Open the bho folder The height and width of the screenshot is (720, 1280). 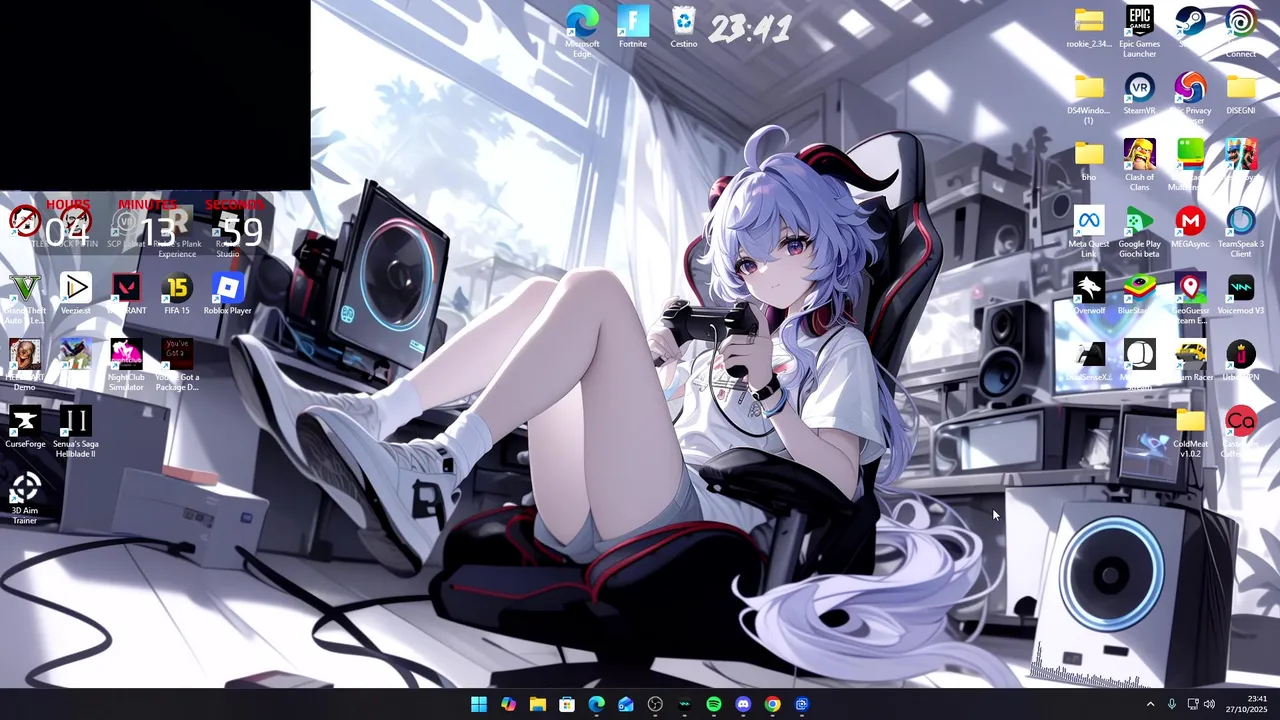coord(1089,161)
